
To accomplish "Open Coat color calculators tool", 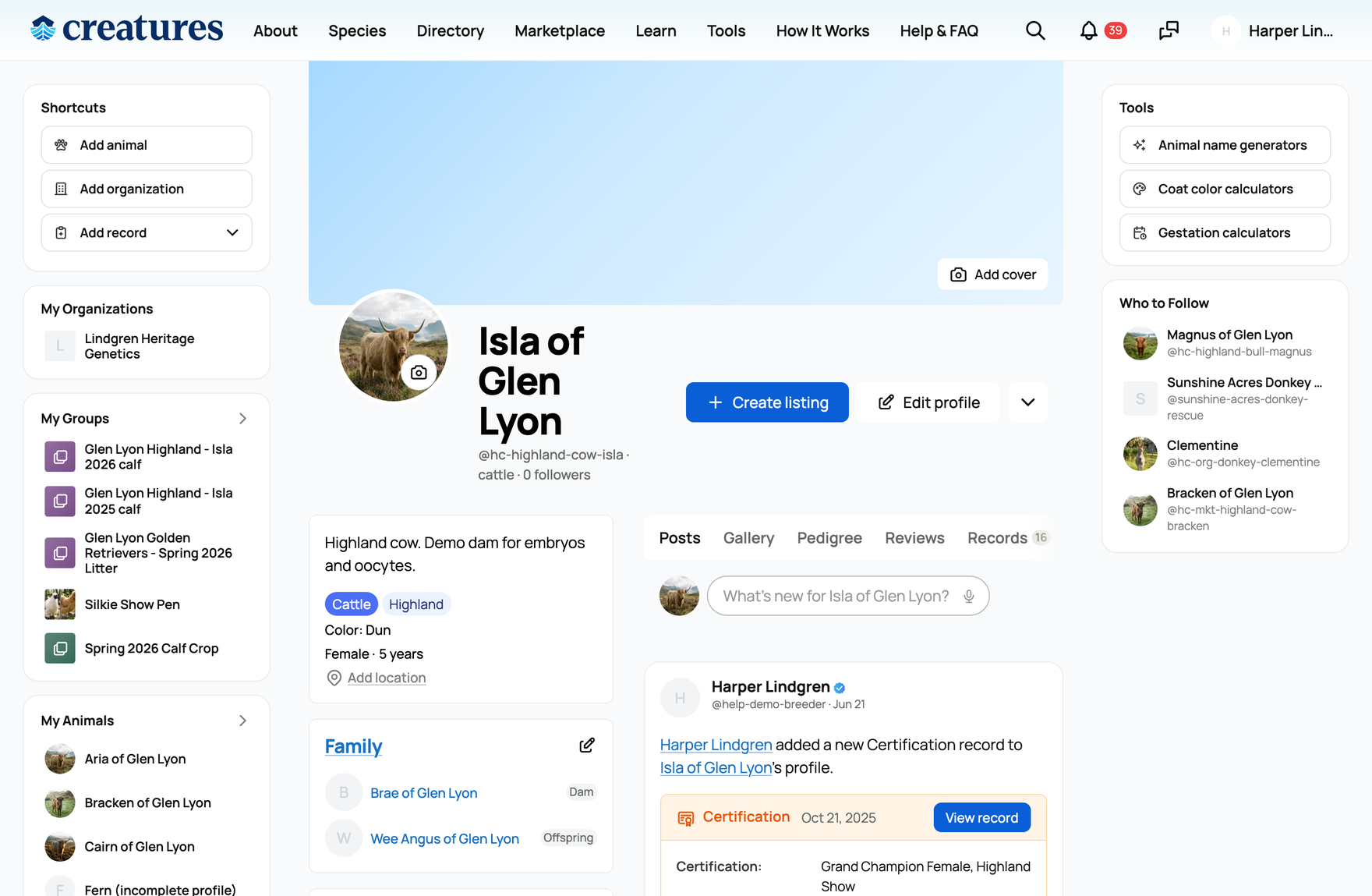I will (x=1225, y=189).
